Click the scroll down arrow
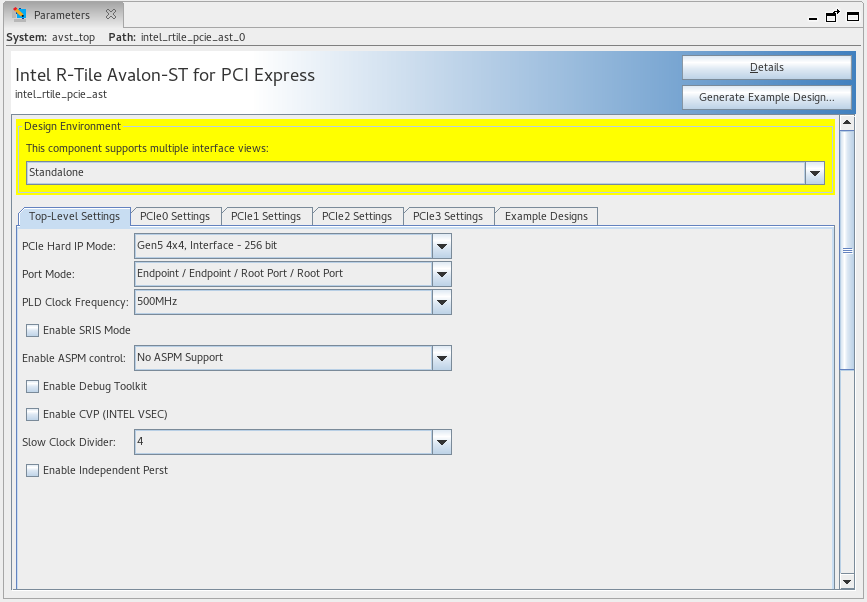The image size is (867, 602). point(847,581)
